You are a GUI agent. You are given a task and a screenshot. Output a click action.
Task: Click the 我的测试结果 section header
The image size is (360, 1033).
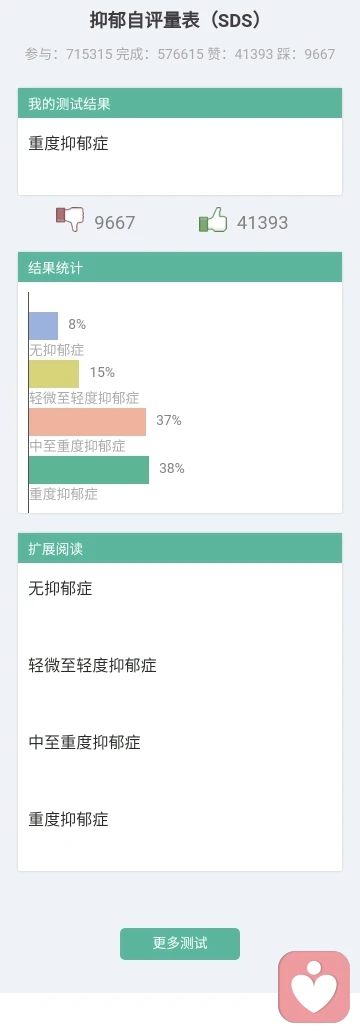click(180, 103)
